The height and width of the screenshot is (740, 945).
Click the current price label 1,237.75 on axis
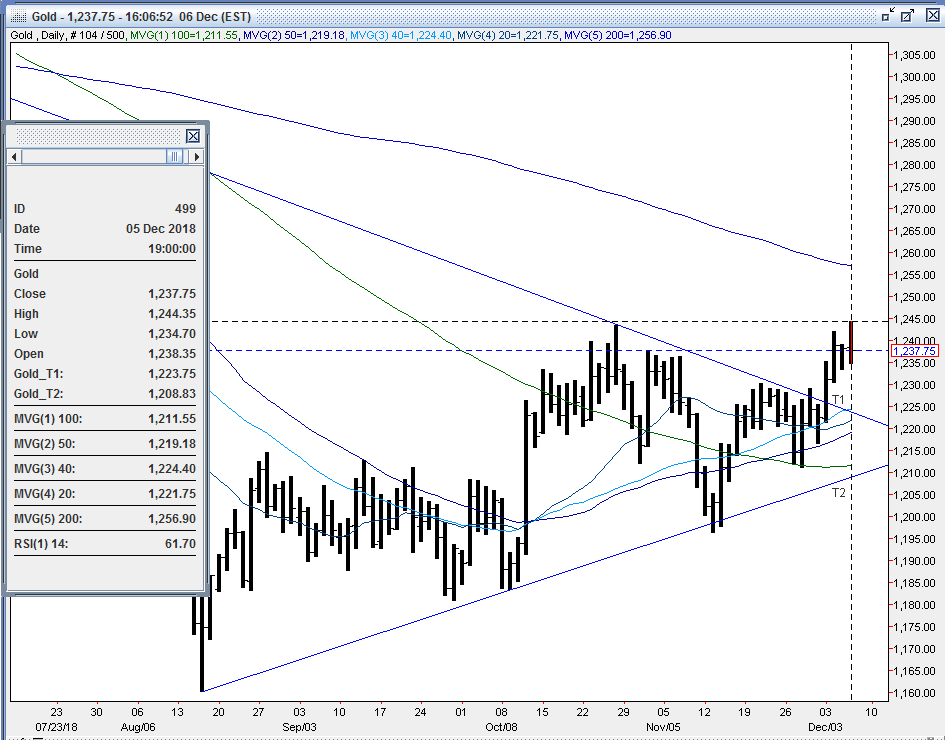click(x=914, y=351)
